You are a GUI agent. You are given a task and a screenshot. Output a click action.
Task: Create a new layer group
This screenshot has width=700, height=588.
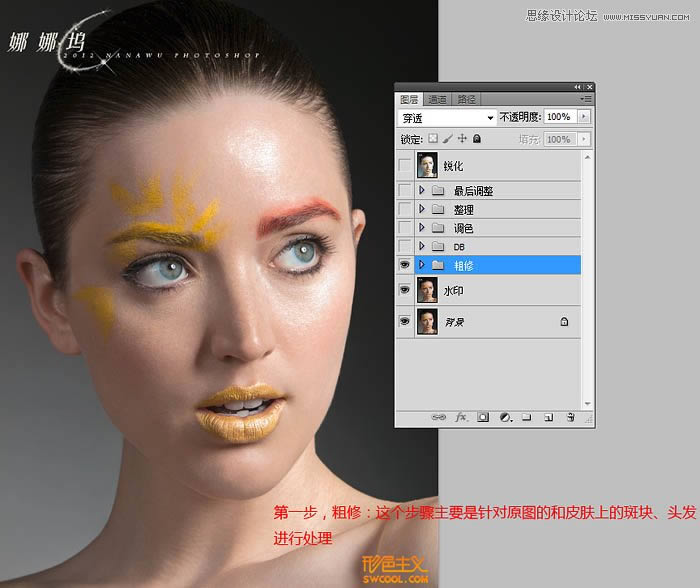point(526,417)
